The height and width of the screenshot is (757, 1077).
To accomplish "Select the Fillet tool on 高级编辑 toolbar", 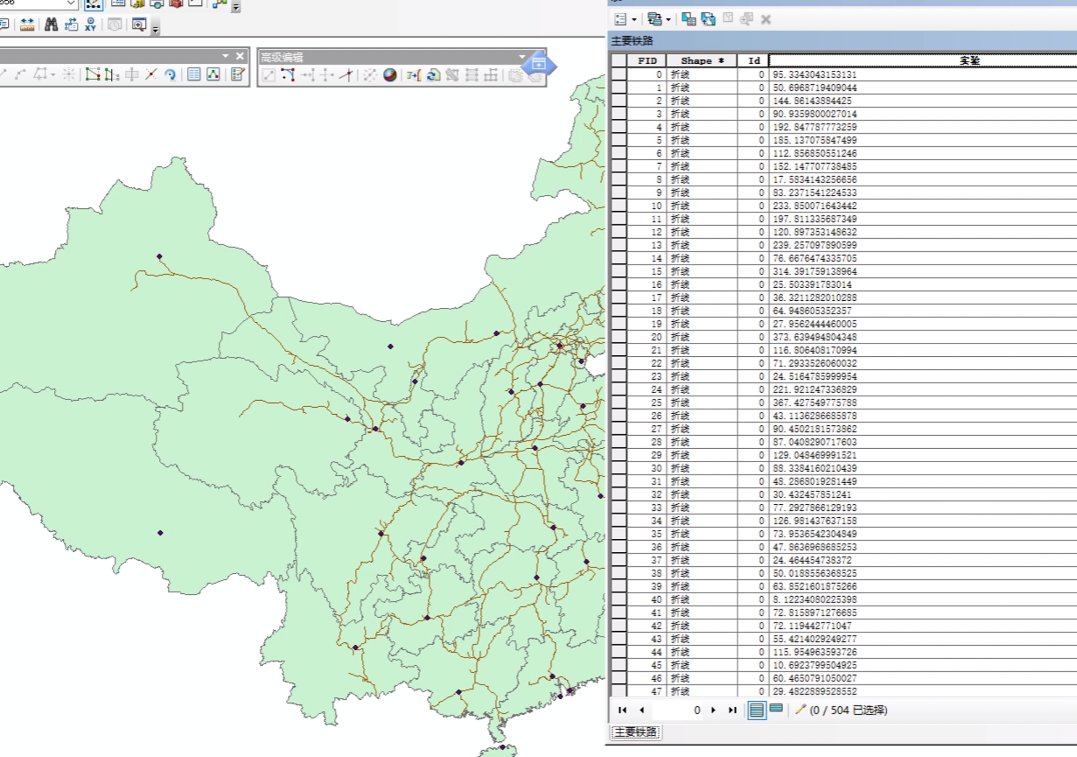I will coord(288,76).
